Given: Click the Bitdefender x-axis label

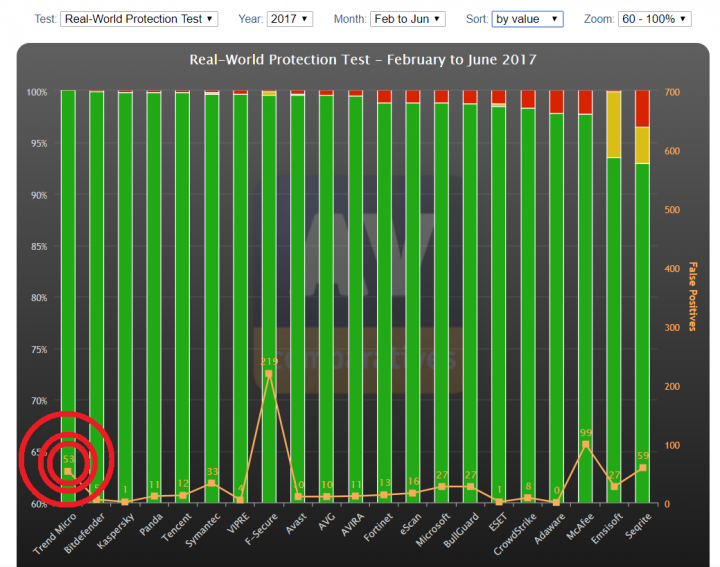Looking at the screenshot, I should (x=84, y=533).
